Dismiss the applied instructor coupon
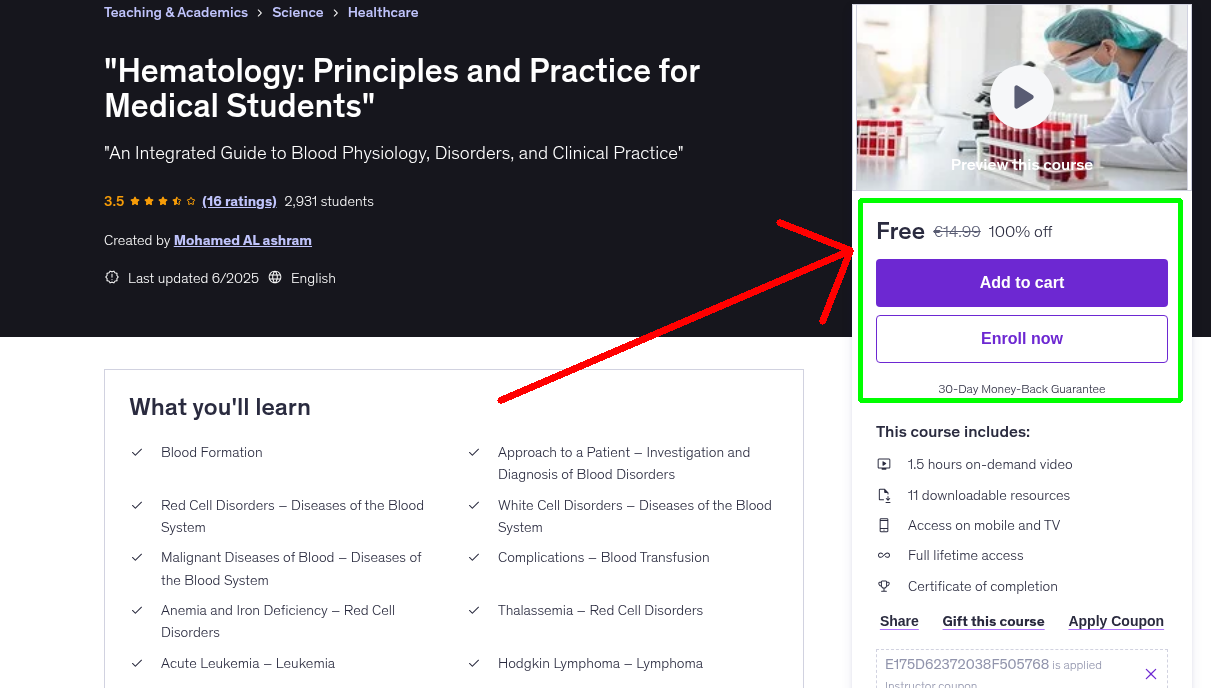Viewport: 1211px width, 688px height. (1151, 674)
